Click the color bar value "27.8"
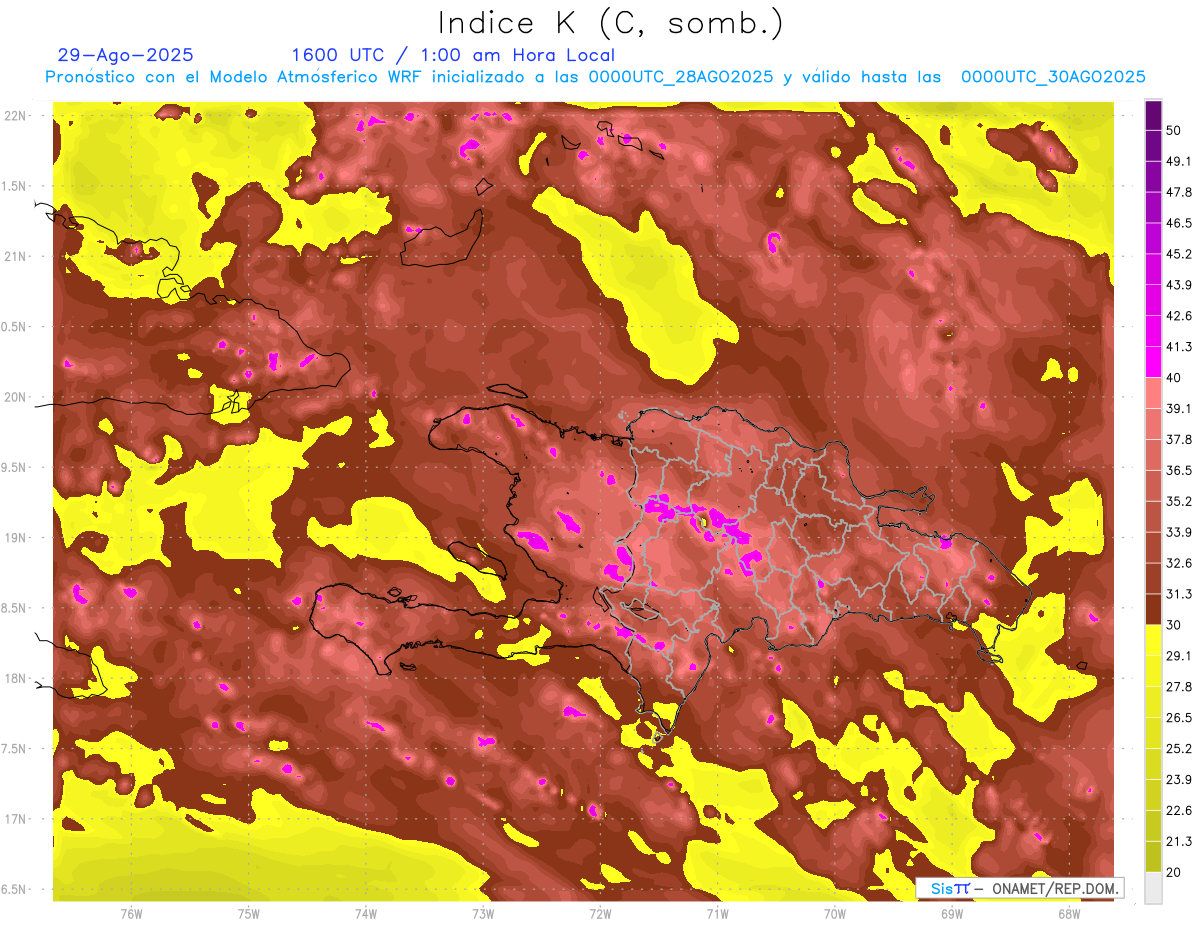Screen dimensions: 1200x927 point(1178,686)
